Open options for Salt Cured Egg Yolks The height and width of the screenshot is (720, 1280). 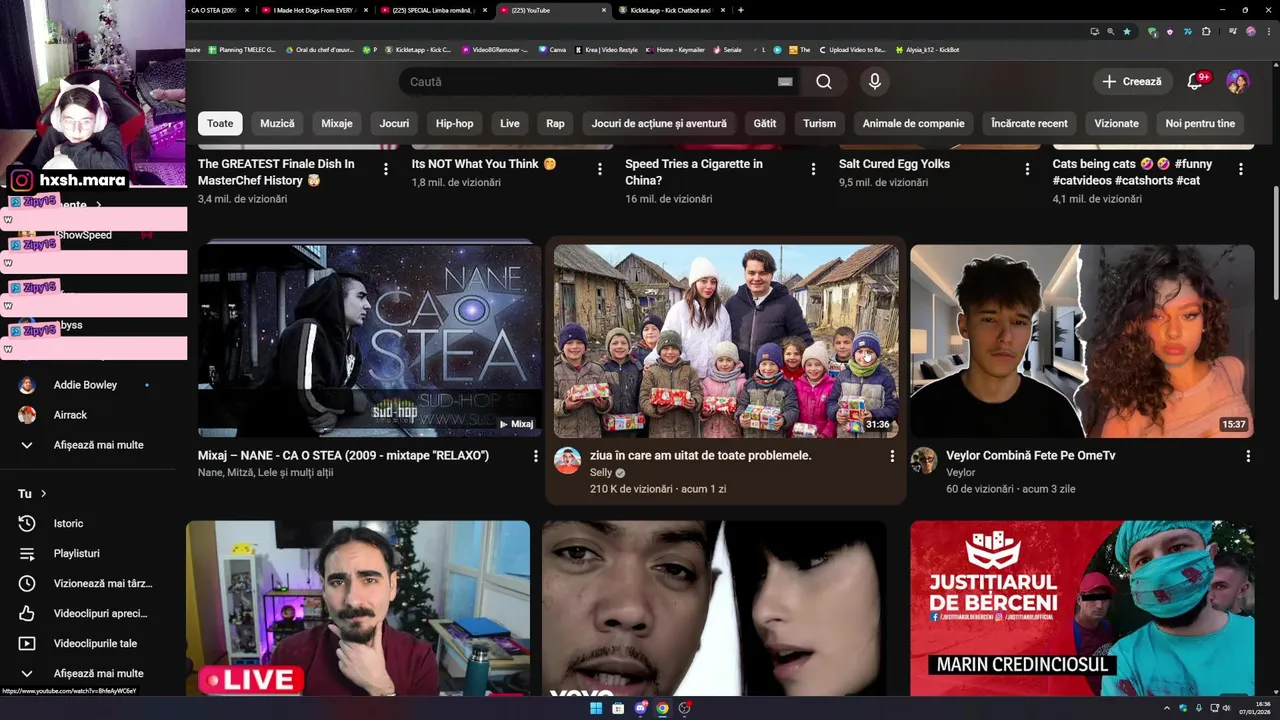pos(1027,169)
